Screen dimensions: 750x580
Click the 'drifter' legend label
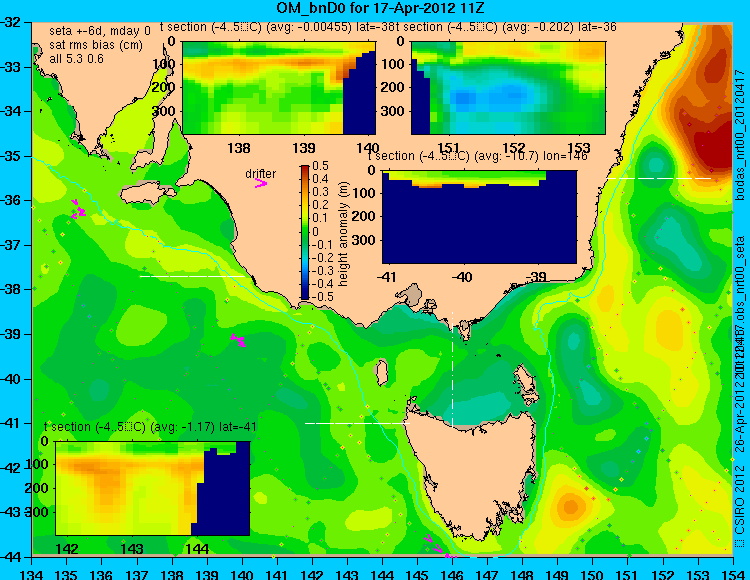[x=260, y=174]
